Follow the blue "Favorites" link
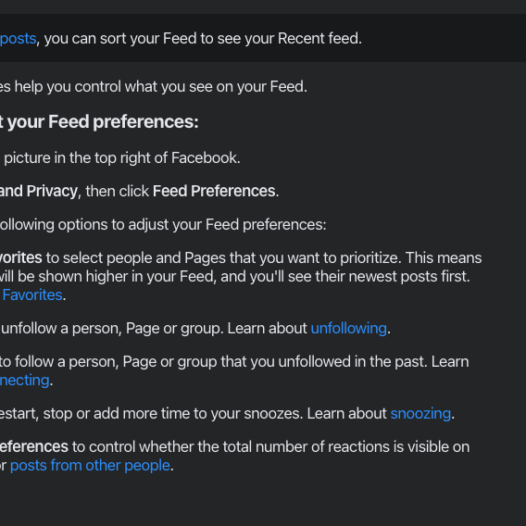 pos(32,295)
